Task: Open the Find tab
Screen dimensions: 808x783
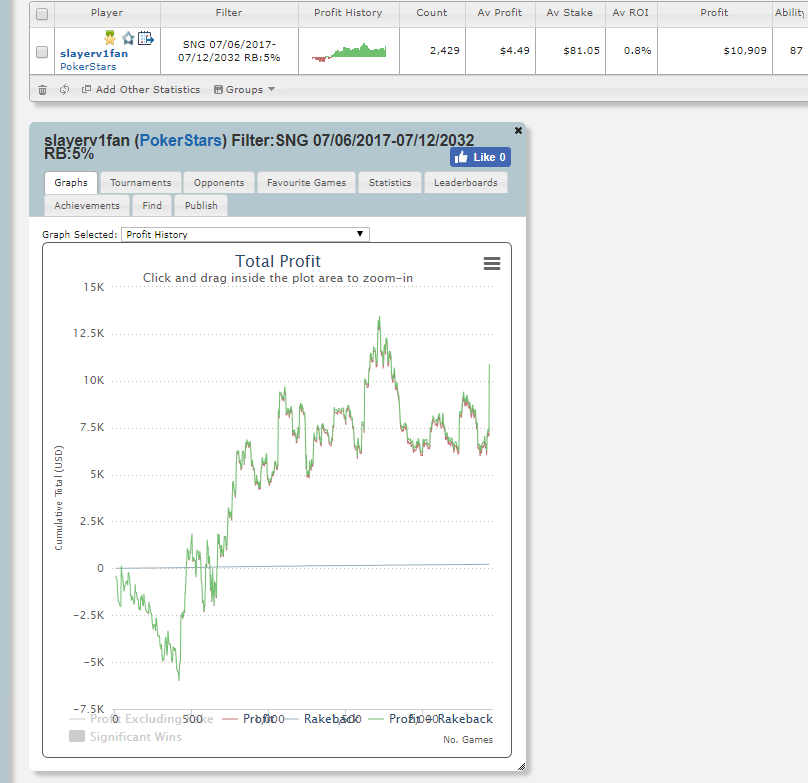Action: click(152, 205)
